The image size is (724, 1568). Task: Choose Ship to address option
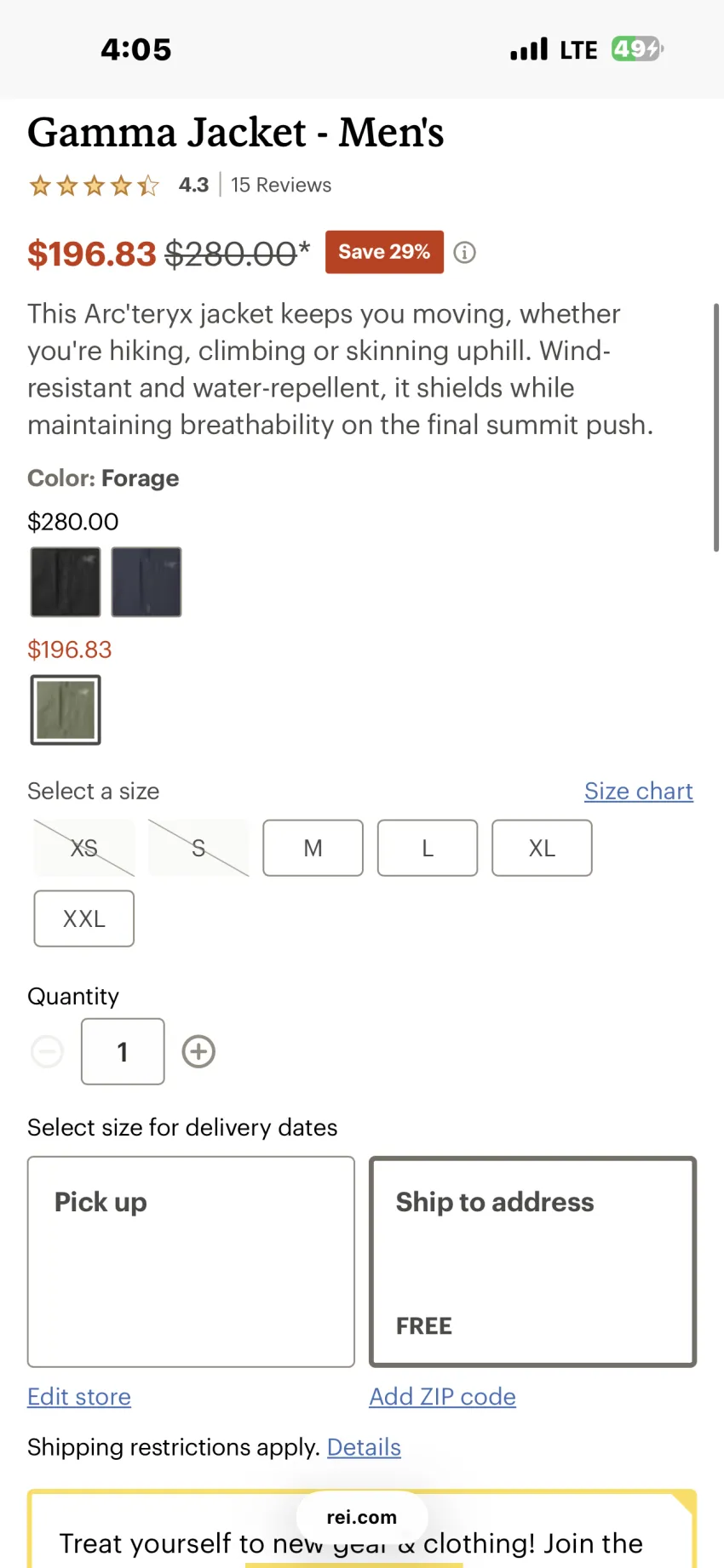[x=533, y=1262]
